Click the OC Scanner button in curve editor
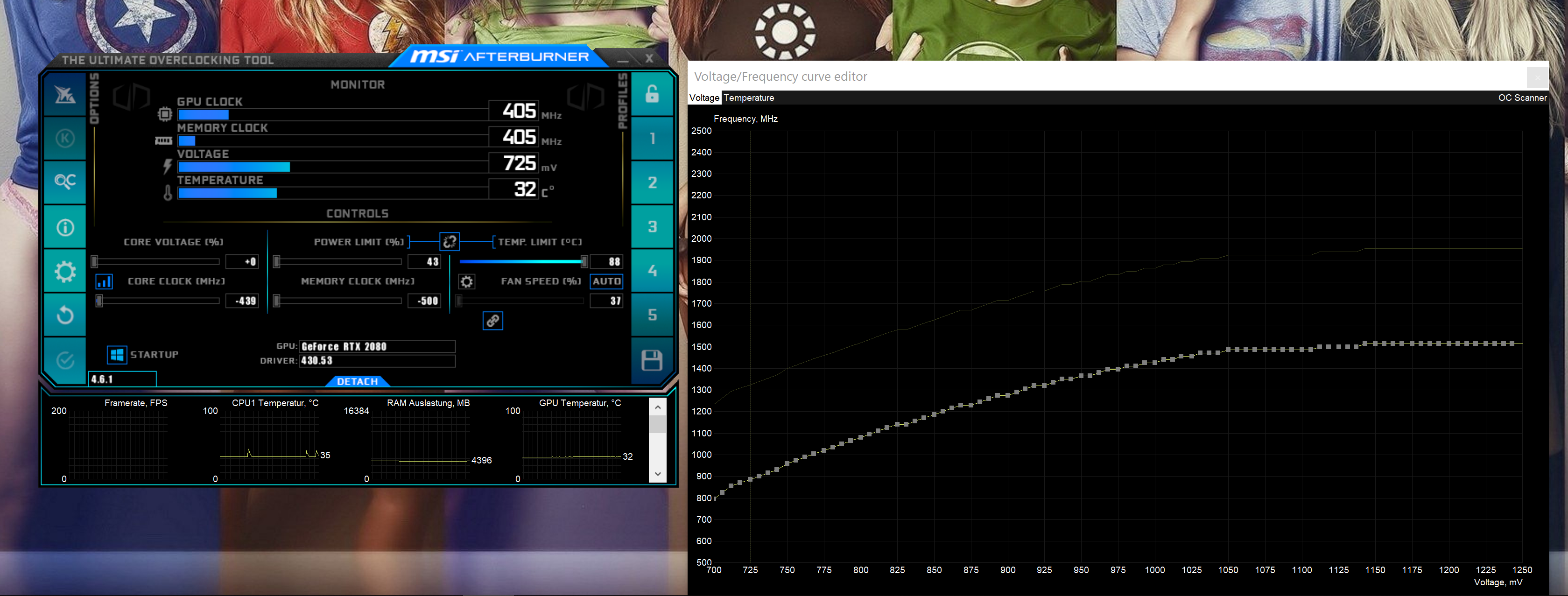 pos(1522,98)
